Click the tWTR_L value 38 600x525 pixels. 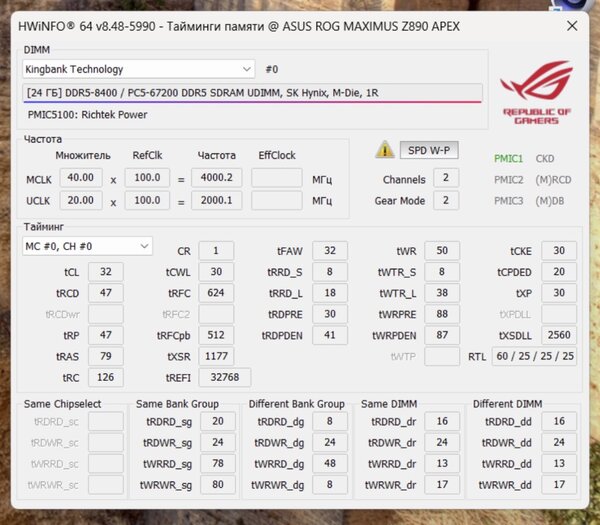click(442, 293)
